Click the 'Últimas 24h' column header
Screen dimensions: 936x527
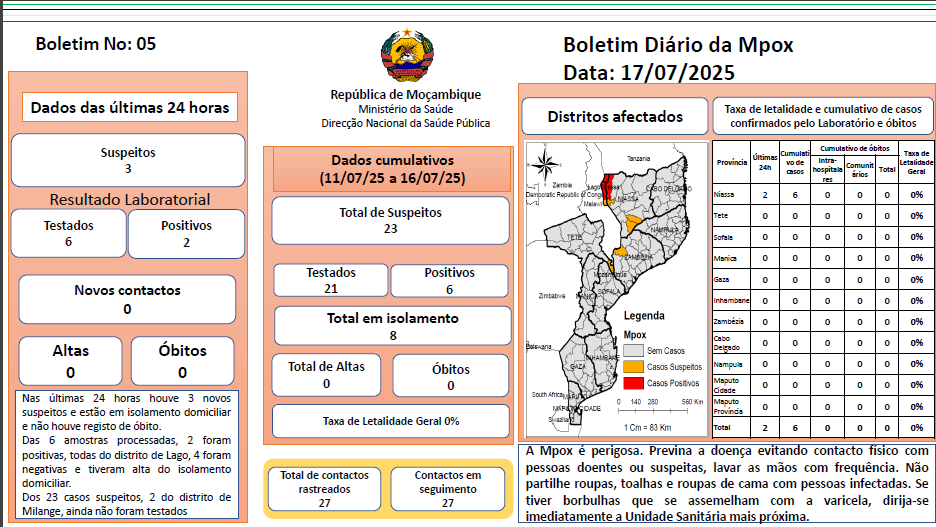coord(765,162)
